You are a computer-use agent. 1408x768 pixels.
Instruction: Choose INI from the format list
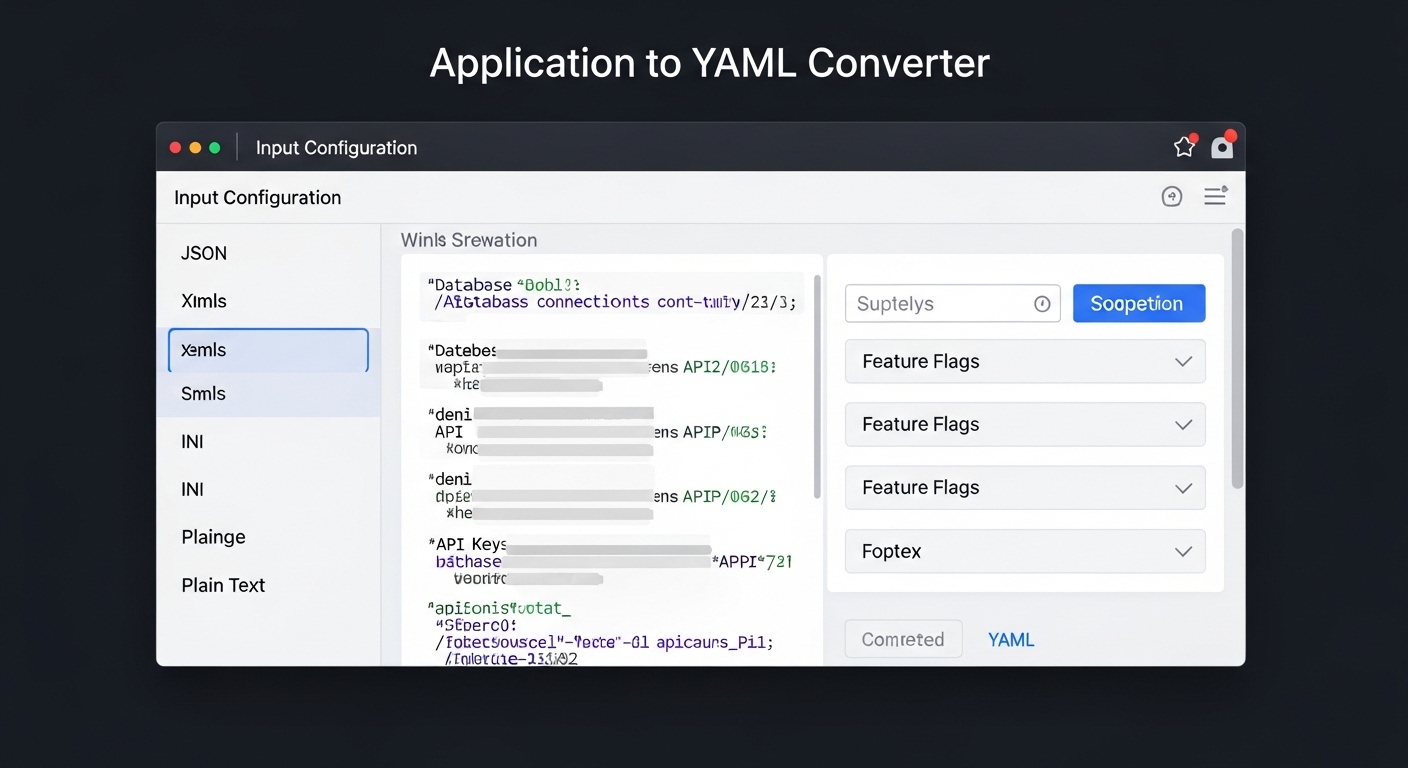click(x=191, y=441)
